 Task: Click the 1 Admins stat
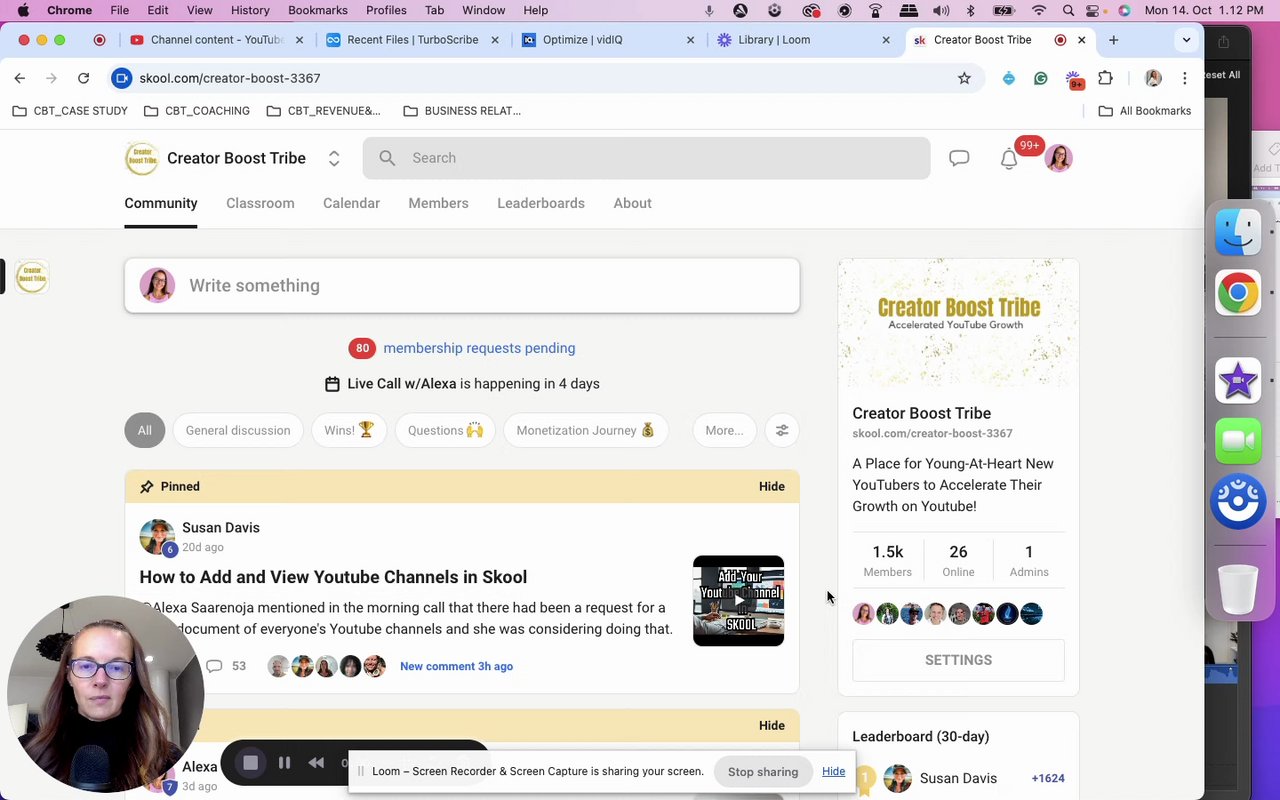[1029, 561]
